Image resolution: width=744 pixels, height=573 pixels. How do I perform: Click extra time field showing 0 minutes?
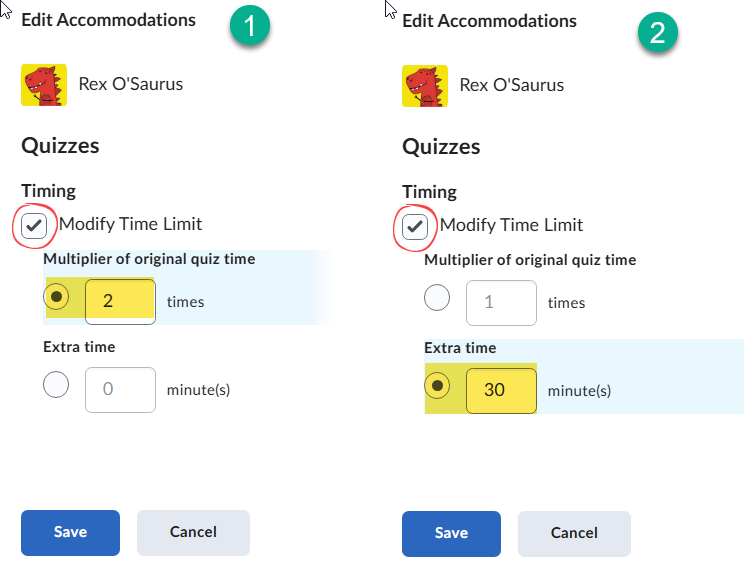[x=120, y=389]
